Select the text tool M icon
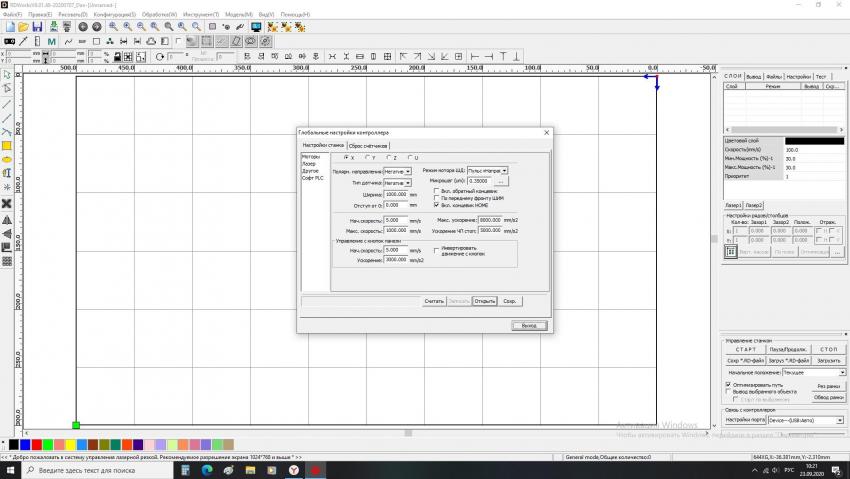The image size is (850, 479). pos(53,42)
